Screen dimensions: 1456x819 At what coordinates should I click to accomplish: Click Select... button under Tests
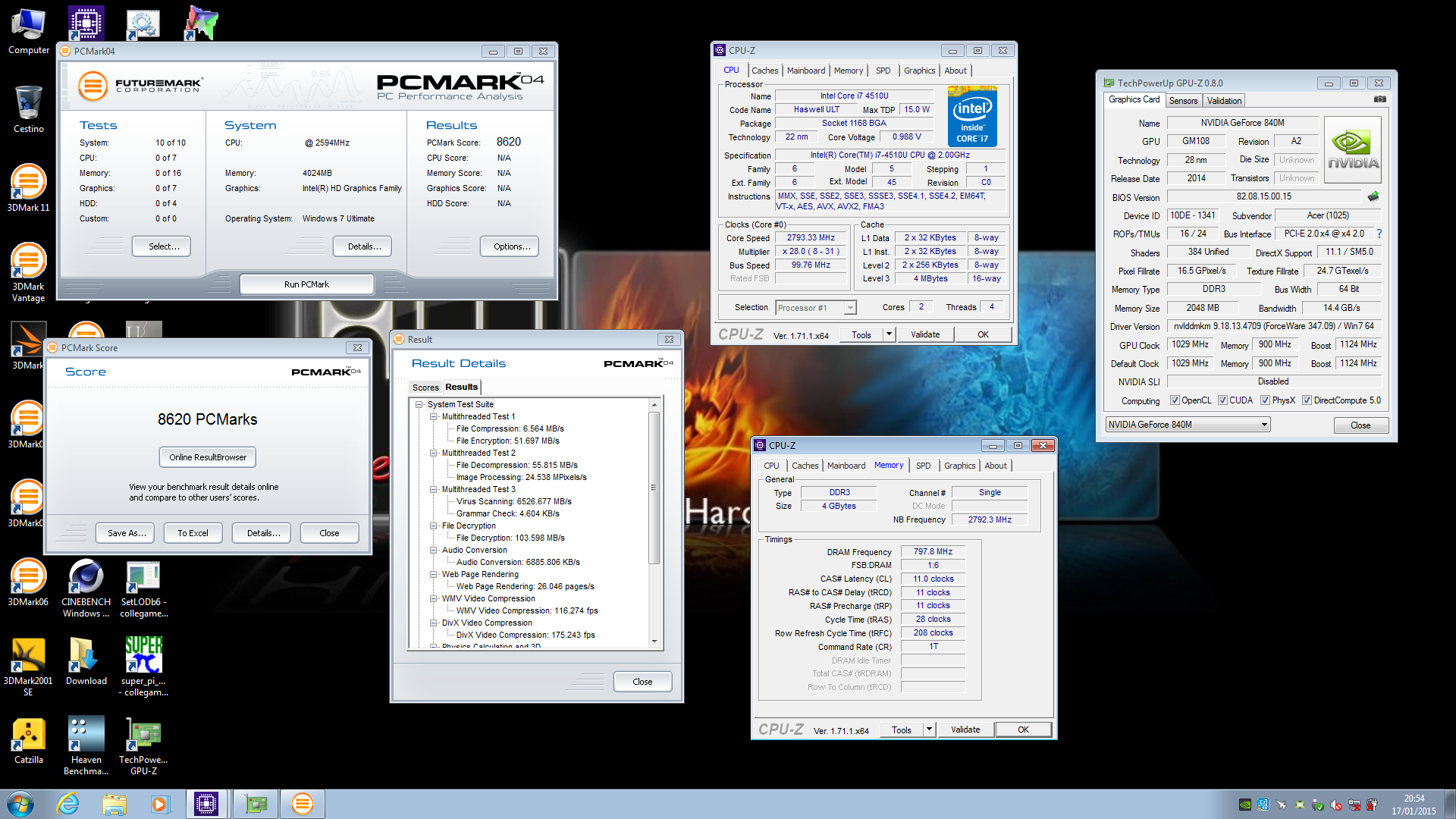click(x=163, y=246)
